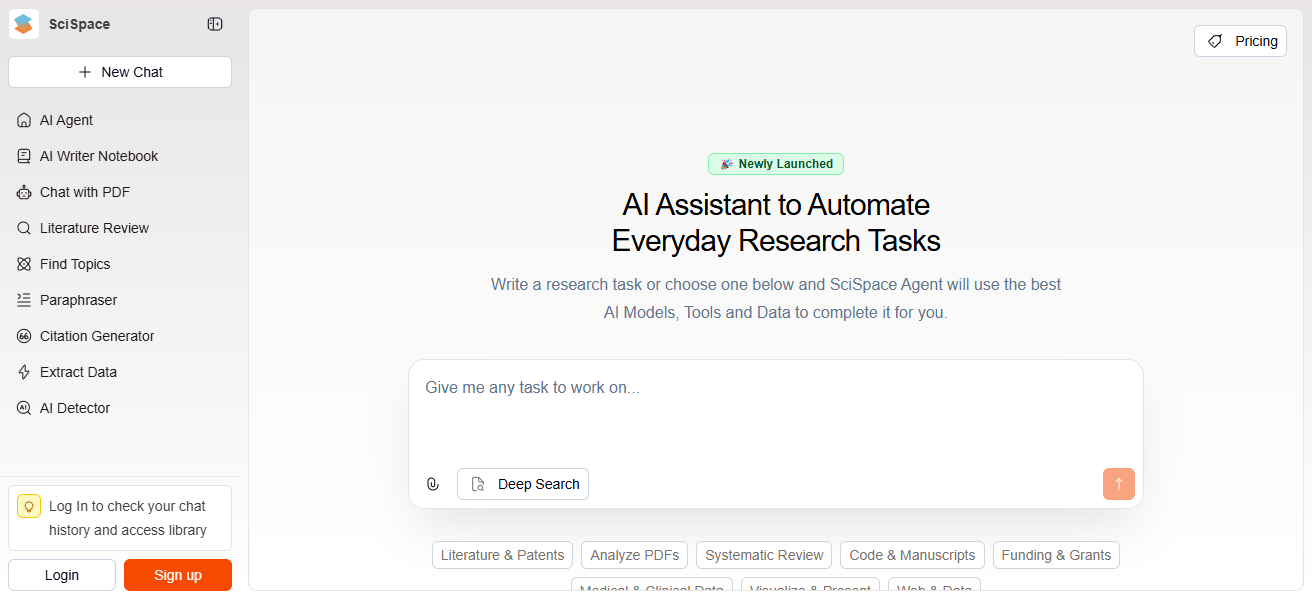Click the orange send arrow button
Viewport: 1312px width, 599px height.
(x=1119, y=484)
